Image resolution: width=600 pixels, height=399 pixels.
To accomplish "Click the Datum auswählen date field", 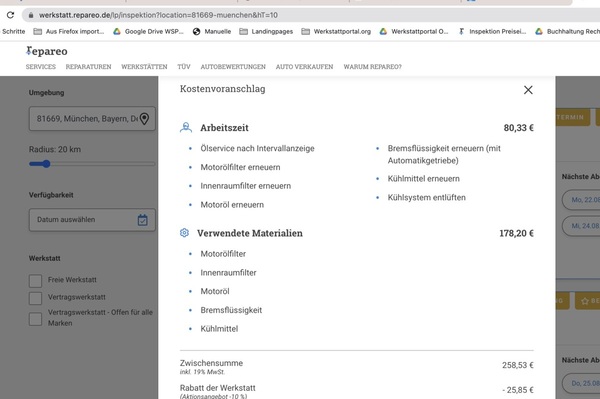I will coord(92,220).
